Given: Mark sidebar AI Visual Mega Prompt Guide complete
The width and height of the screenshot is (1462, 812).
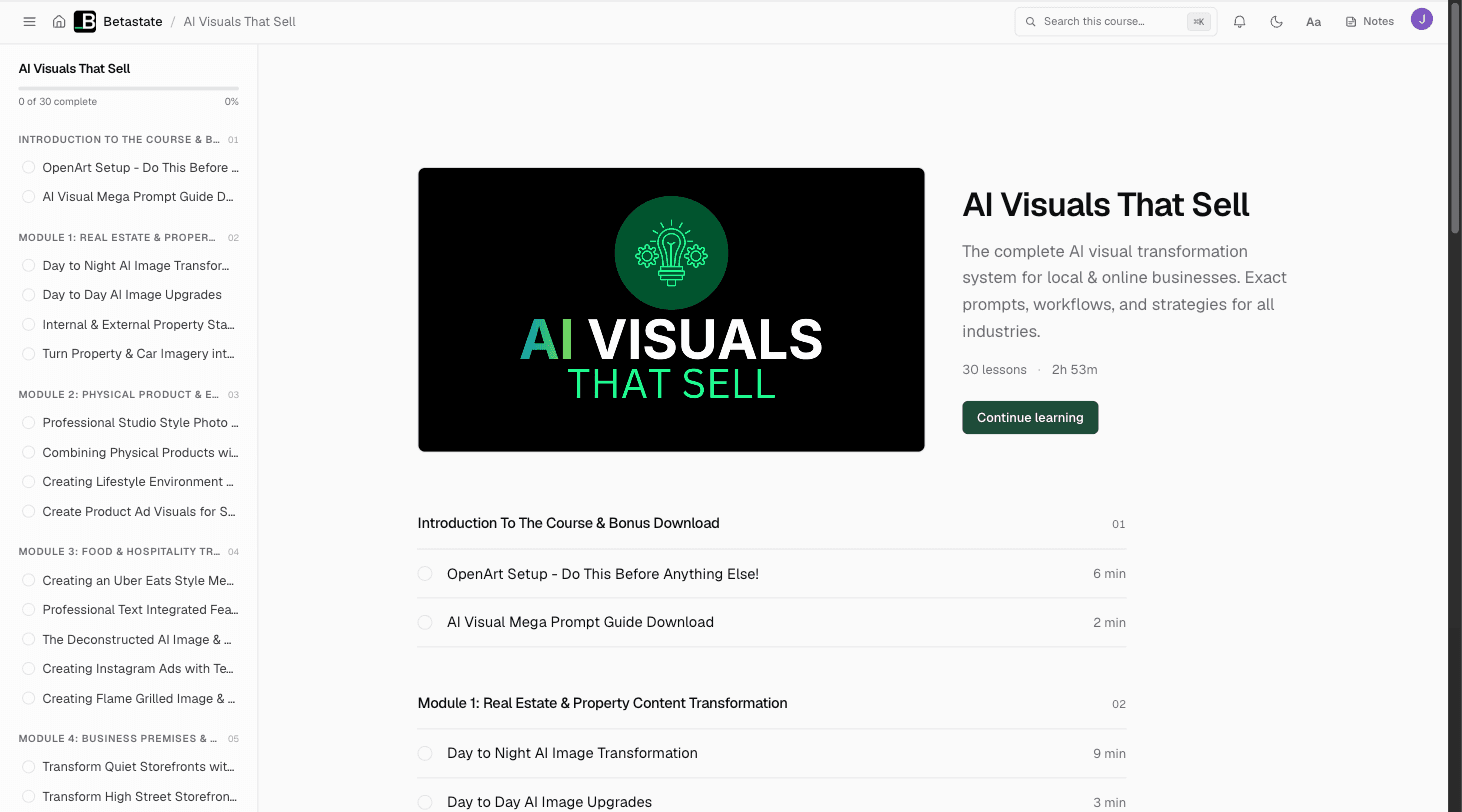Looking at the screenshot, I should pos(29,197).
